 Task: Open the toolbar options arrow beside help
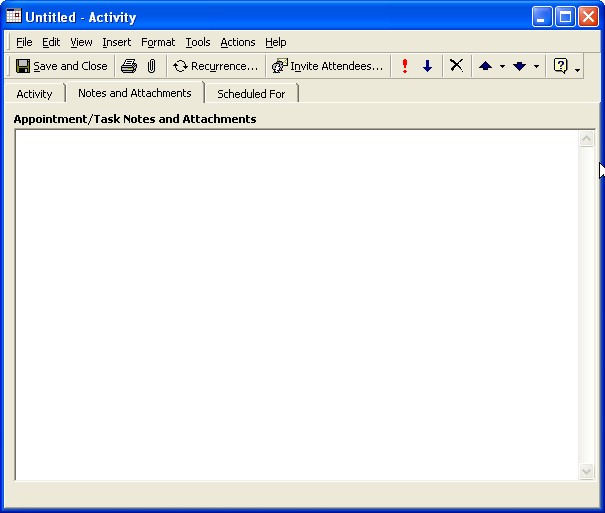pyautogui.click(x=578, y=69)
